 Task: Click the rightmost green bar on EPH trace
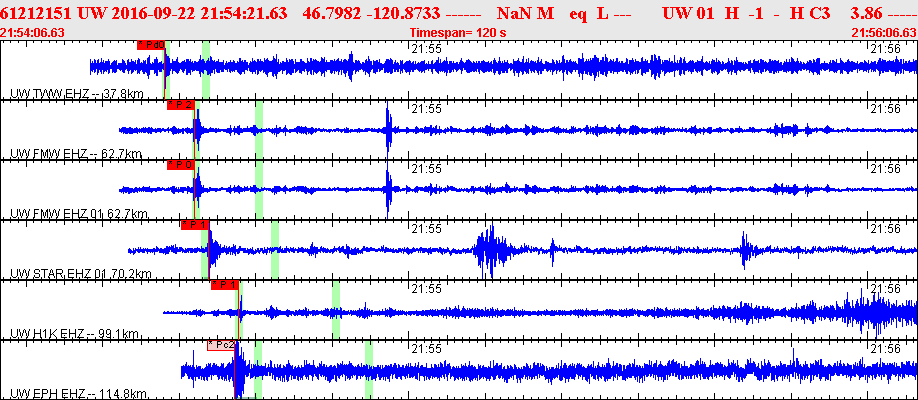point(369,370)
